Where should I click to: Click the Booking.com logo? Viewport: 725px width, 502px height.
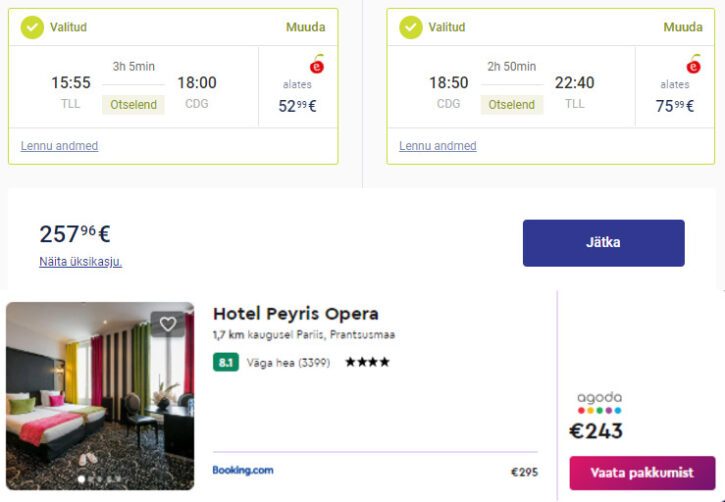(243, 470)
